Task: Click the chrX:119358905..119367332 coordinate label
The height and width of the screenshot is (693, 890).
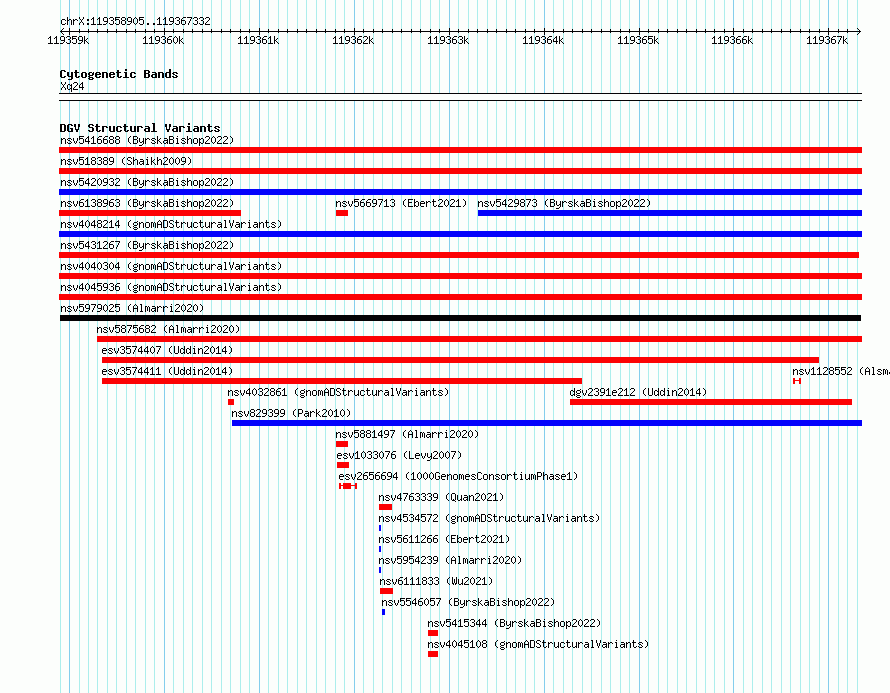Action: [135, 21]
